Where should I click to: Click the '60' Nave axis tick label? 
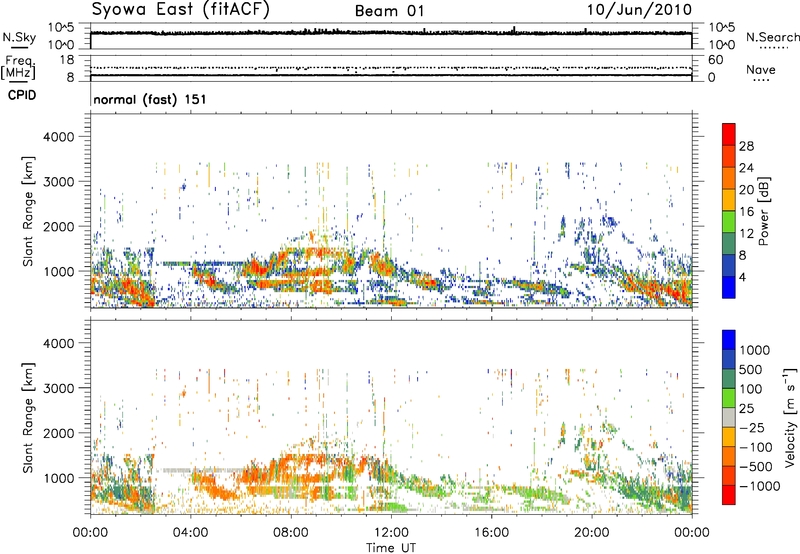(x=715, y=60)
